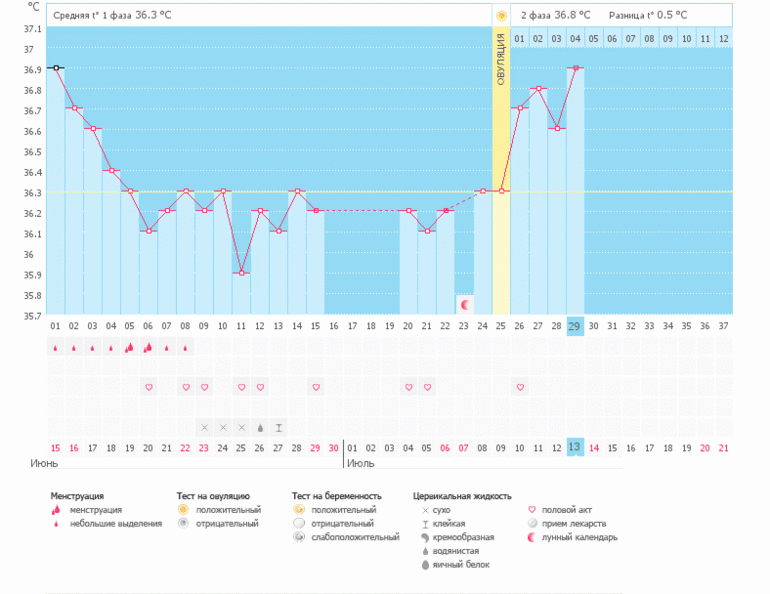Click the positive ovulation test legend icon
This screenshot has width=770, height=594.
click(183, 509)
